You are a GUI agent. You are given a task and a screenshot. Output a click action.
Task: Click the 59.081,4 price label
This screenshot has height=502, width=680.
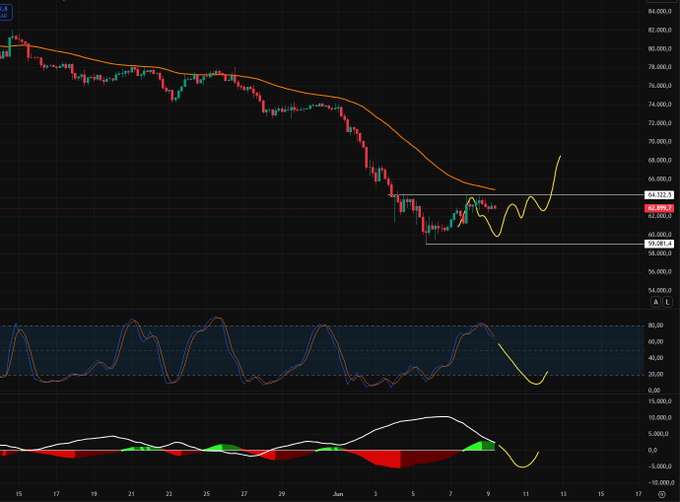(659, 244)
